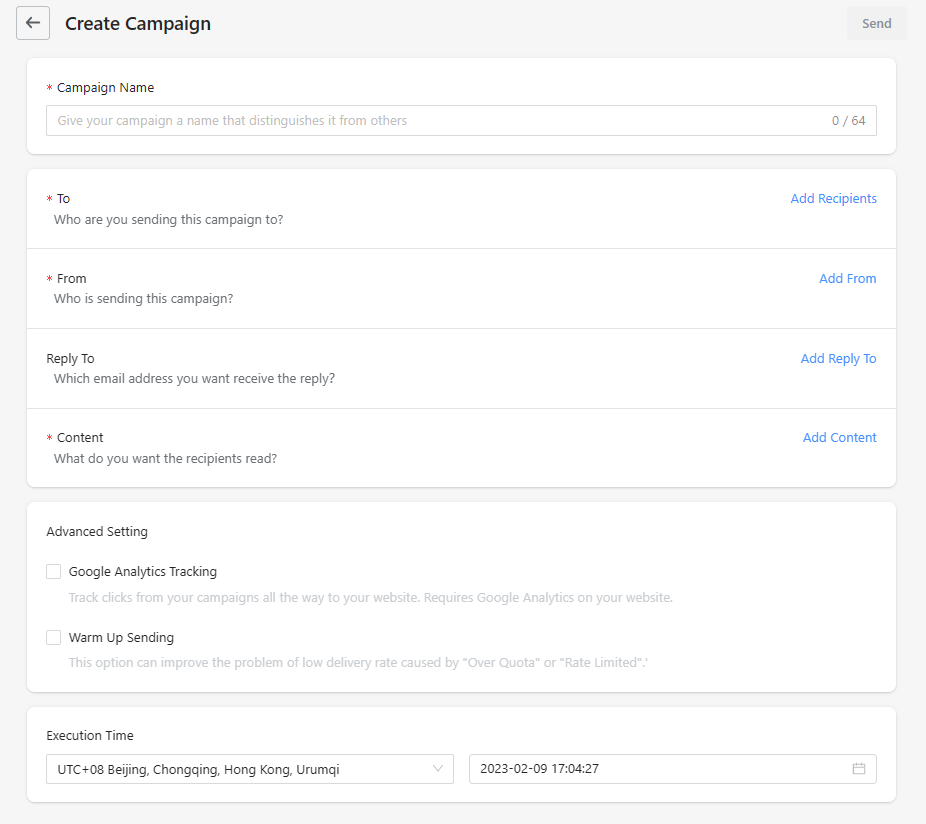Viewport: 926px width, 824px height.
Task: Click the Reply To label
Action: [70, 359]
